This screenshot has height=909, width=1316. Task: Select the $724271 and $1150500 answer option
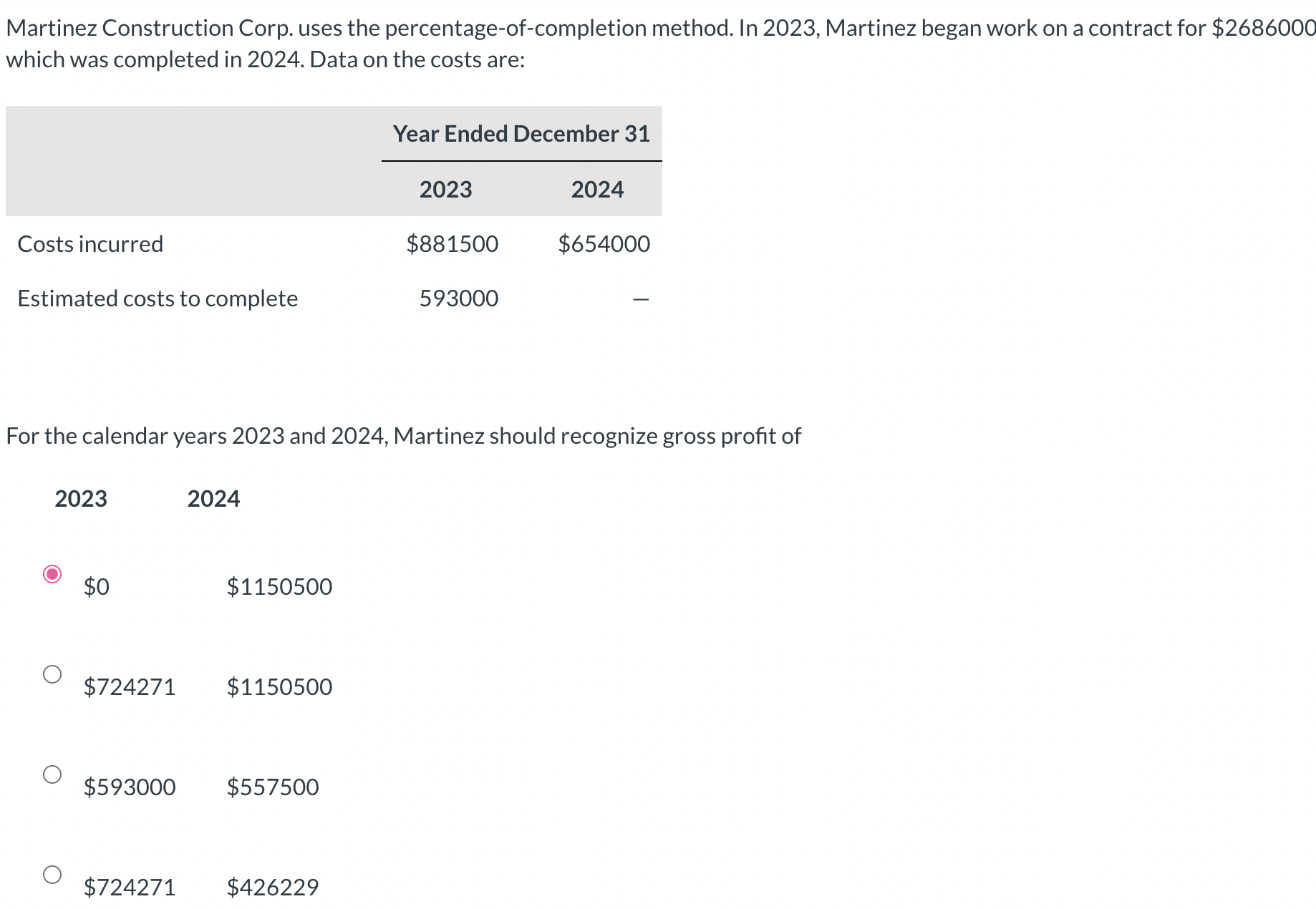pos(51,673)
